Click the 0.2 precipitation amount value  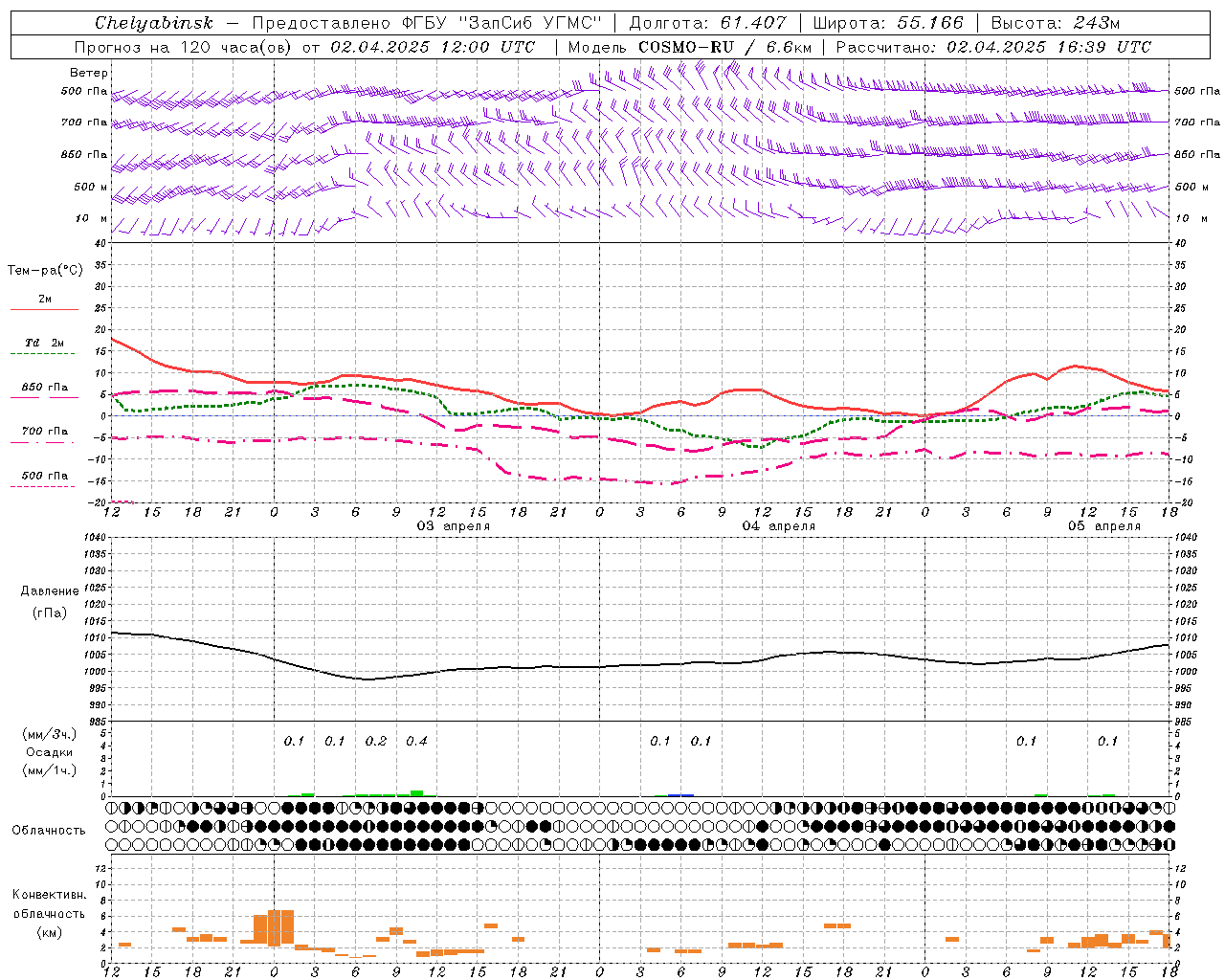click(376, 742)
